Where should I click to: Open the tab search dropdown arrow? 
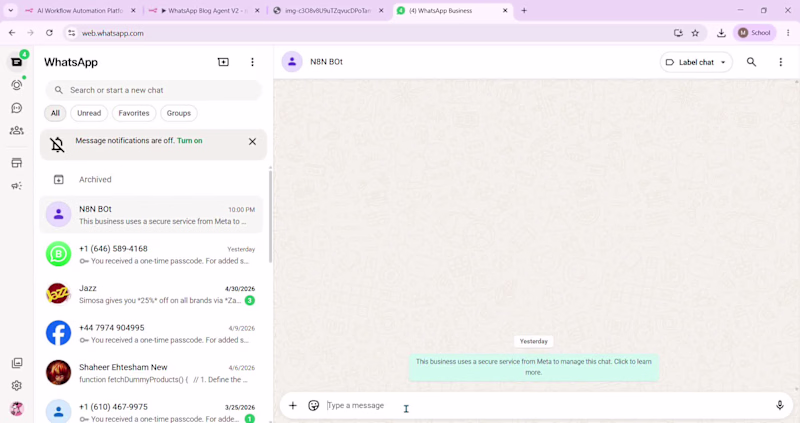point(10,10)
